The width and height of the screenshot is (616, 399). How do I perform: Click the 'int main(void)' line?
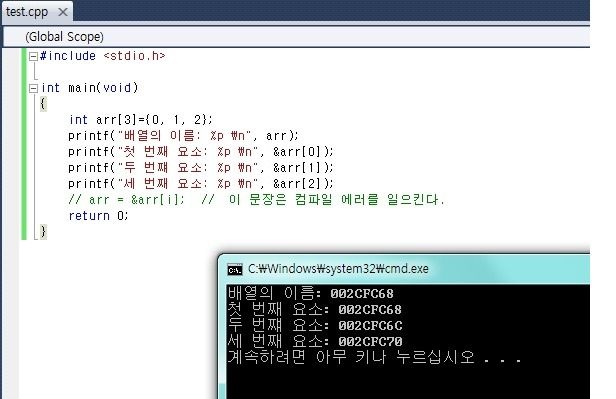click(90, 88)
